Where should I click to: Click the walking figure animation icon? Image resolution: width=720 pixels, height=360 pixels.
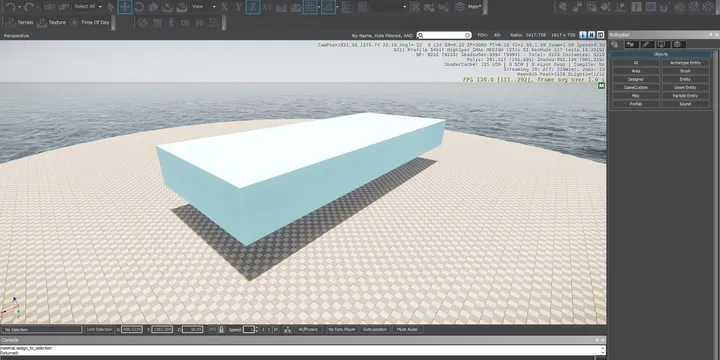[x=171, y=22]
